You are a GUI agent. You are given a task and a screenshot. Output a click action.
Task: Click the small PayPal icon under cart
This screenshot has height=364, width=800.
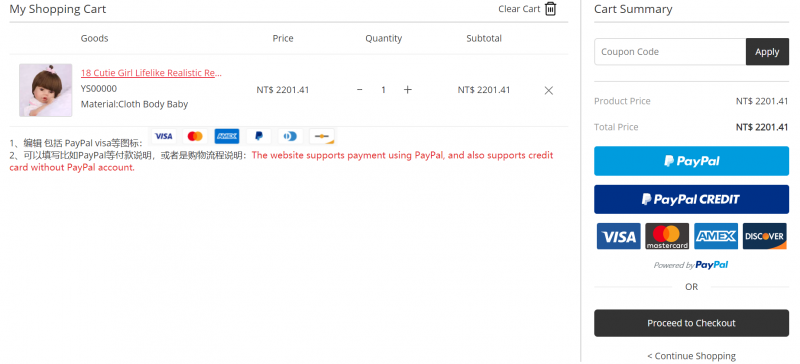(x=259, y=136)
